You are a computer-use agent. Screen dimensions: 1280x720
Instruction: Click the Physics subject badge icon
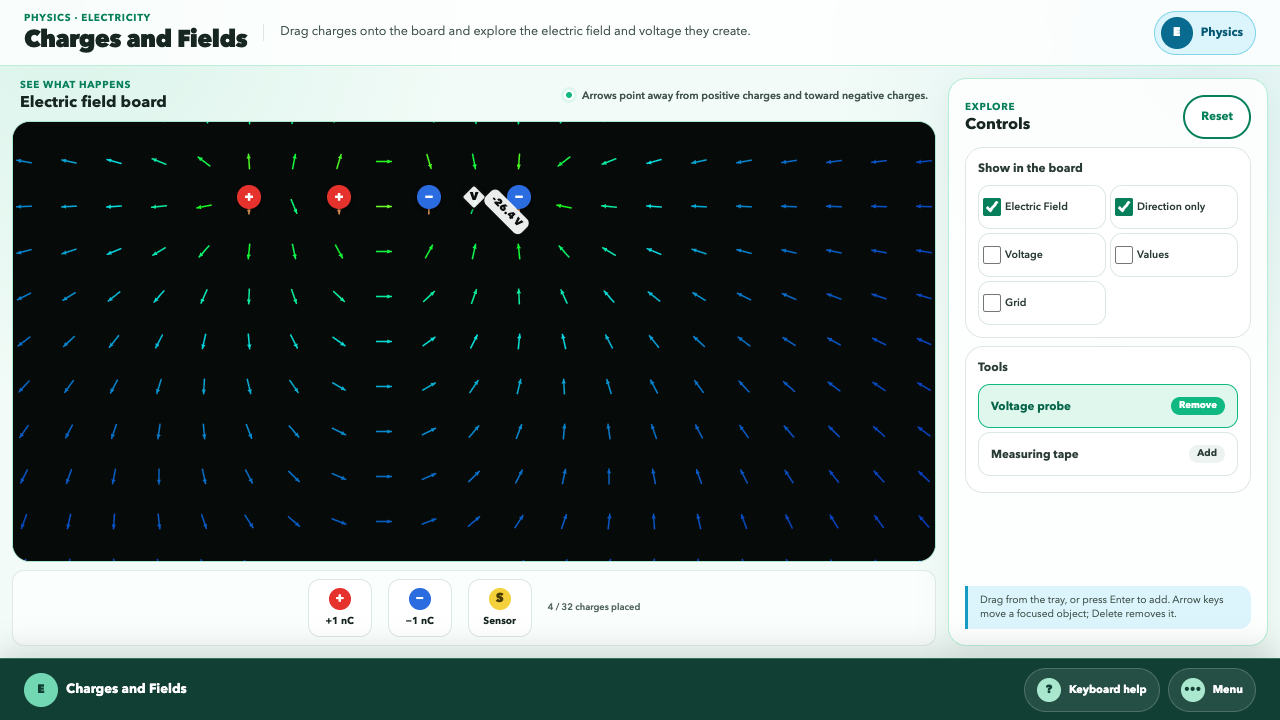1177,32
